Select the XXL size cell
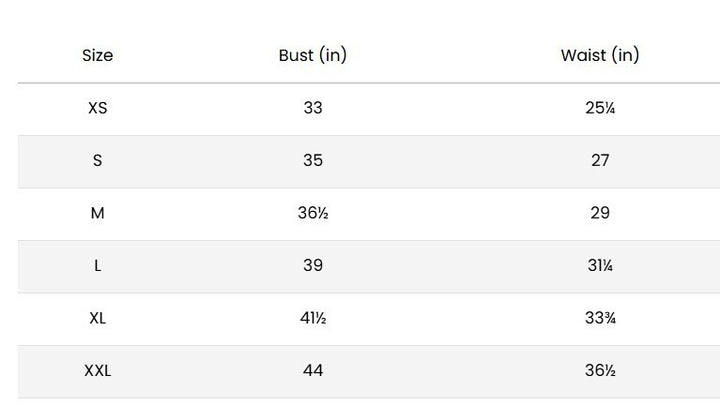The height and width of the screenshot is (406, 720). click(x=97, y=370)
